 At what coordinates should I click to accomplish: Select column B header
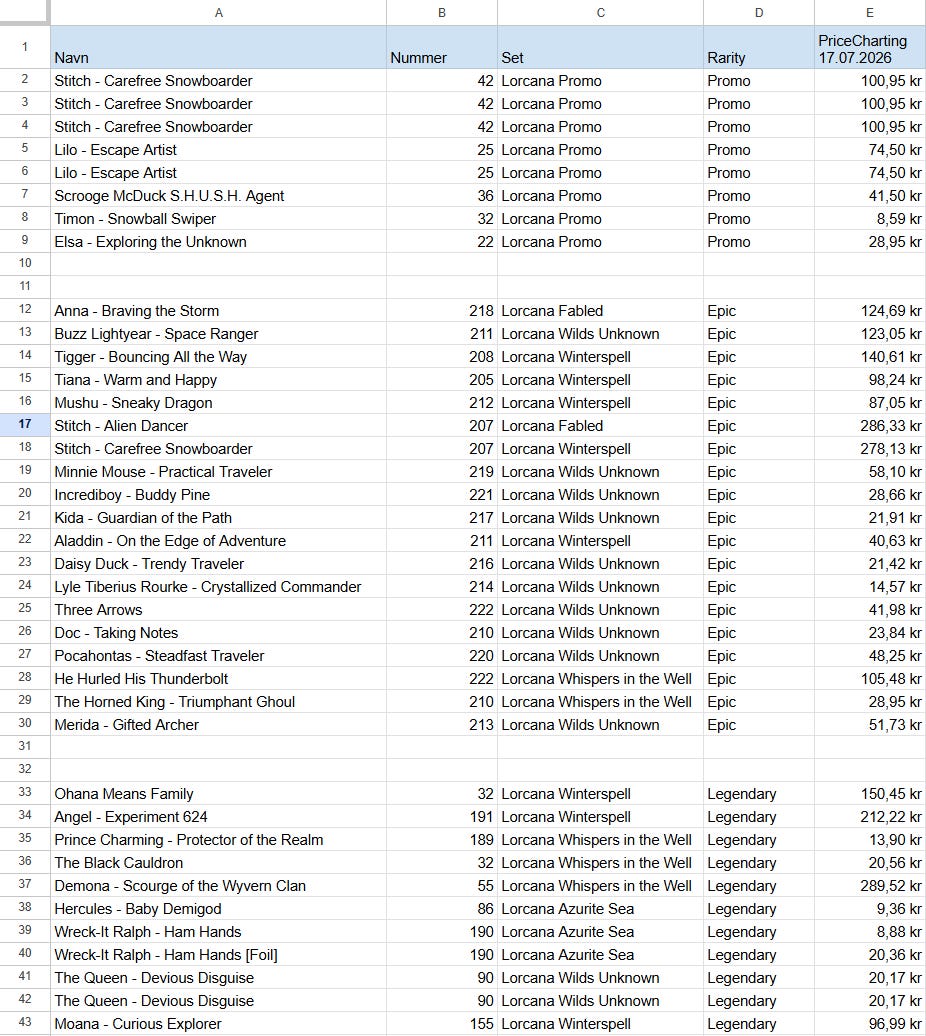442,13
